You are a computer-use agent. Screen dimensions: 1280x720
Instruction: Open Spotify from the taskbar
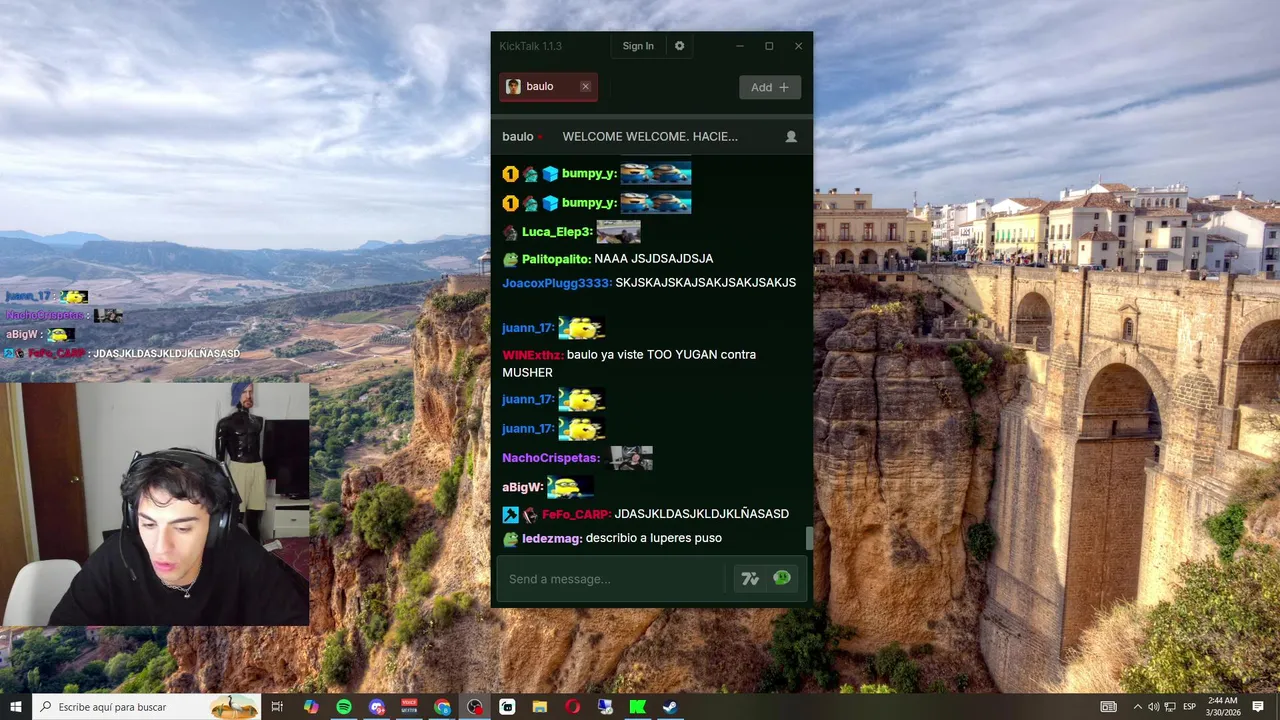(x=344, y=707)
